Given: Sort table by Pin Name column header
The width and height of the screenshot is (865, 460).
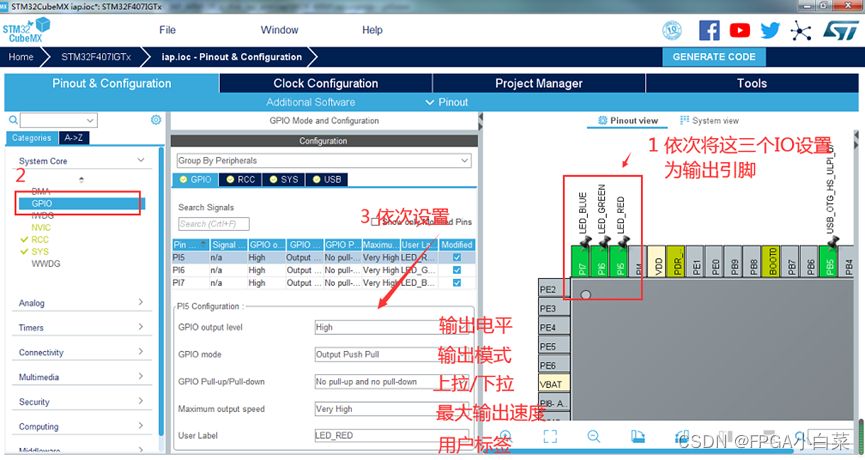Looking at the screenshot, I should [x=189, y=244].
